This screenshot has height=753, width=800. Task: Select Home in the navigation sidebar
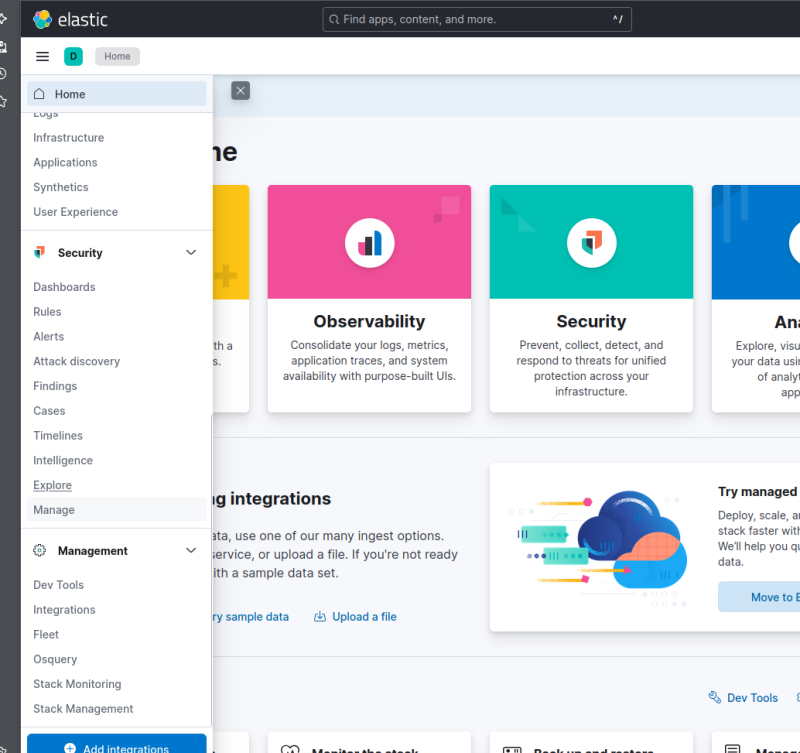70,94
